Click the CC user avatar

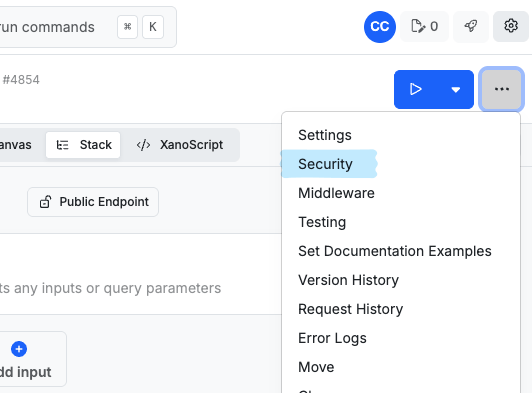click(380, 27)
